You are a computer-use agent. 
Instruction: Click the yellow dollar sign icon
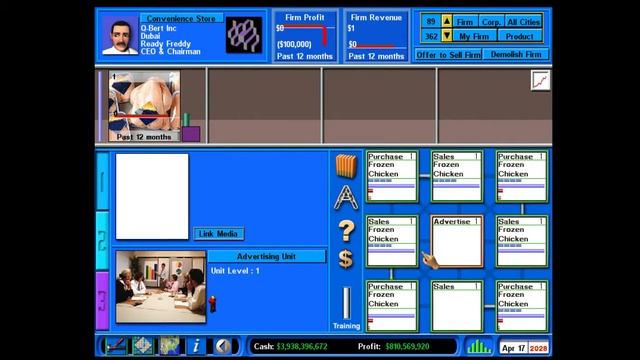pos(346,259)
